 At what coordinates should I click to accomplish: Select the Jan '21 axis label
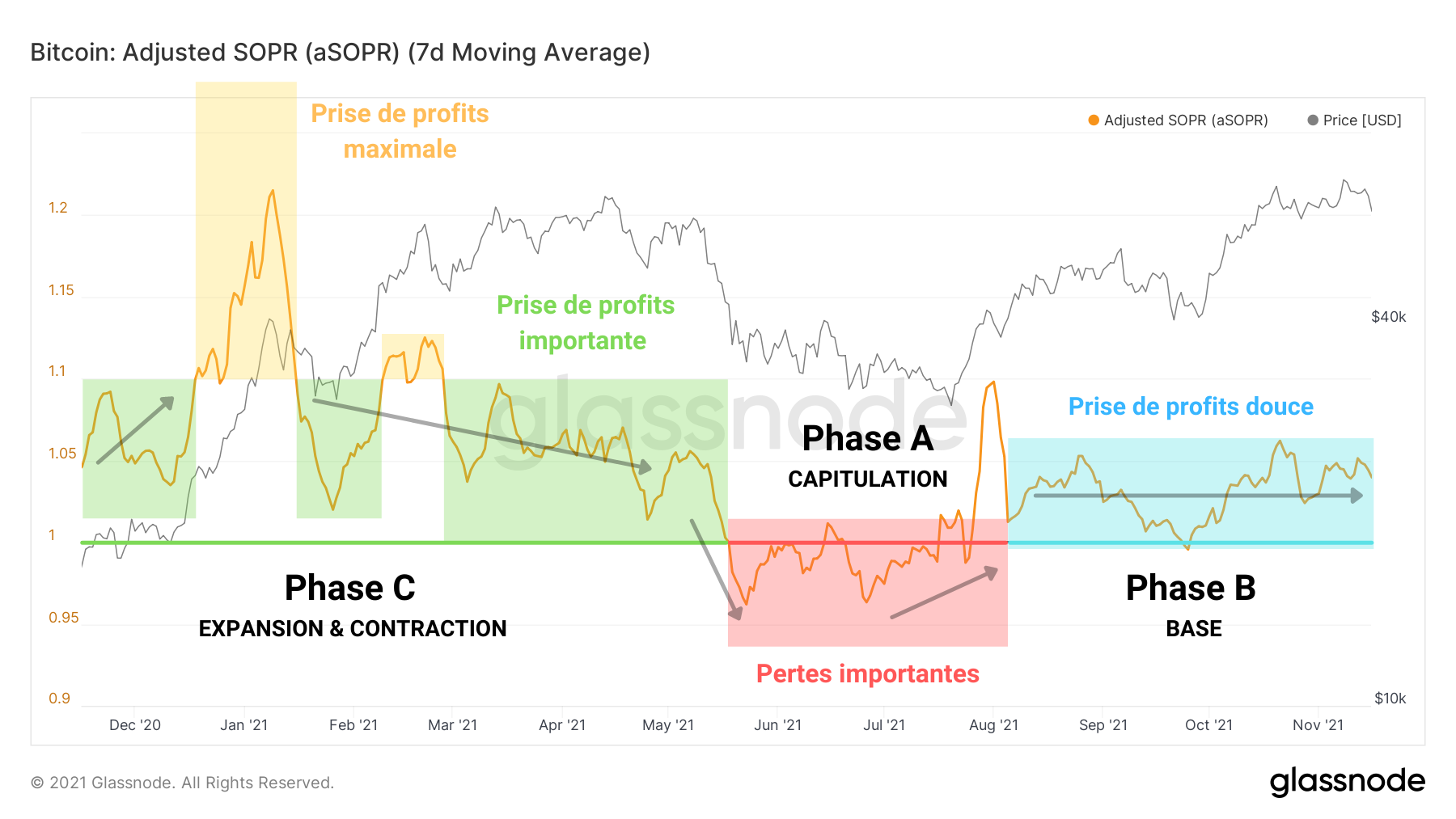[x=243, y=725]
